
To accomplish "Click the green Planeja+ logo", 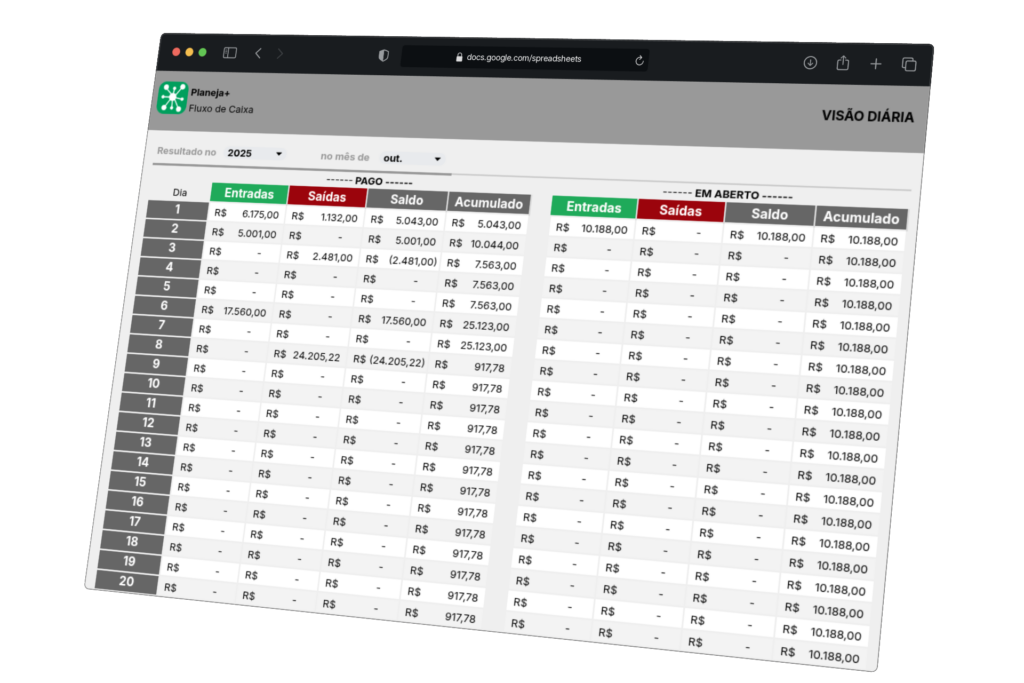I will [173, 98].
